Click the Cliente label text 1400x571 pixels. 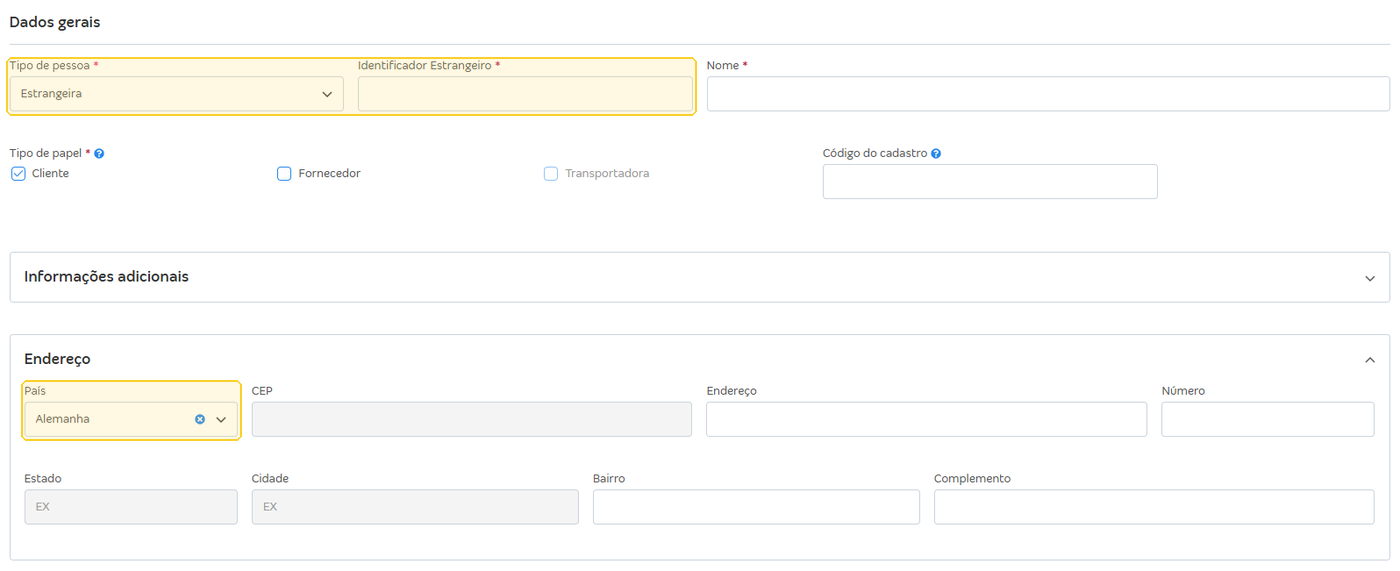coord(50,174)
